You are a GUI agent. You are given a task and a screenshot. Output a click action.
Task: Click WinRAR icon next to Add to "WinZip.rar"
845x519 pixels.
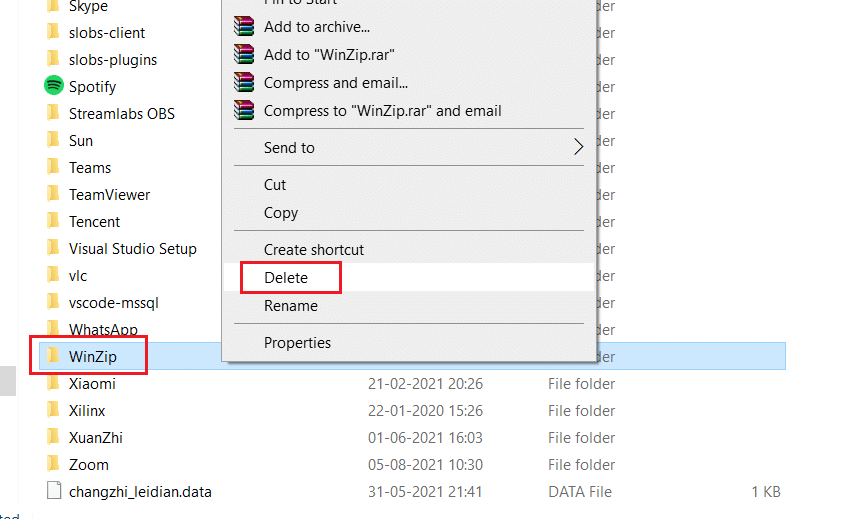(243, 55)
